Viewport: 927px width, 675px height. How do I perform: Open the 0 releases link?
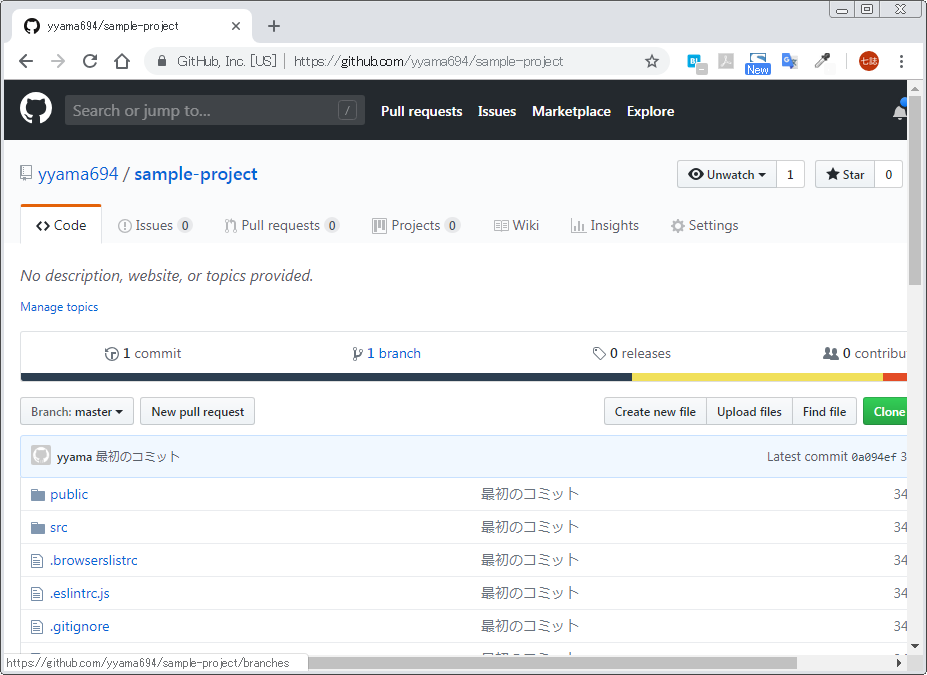click(x=631, y=353)
